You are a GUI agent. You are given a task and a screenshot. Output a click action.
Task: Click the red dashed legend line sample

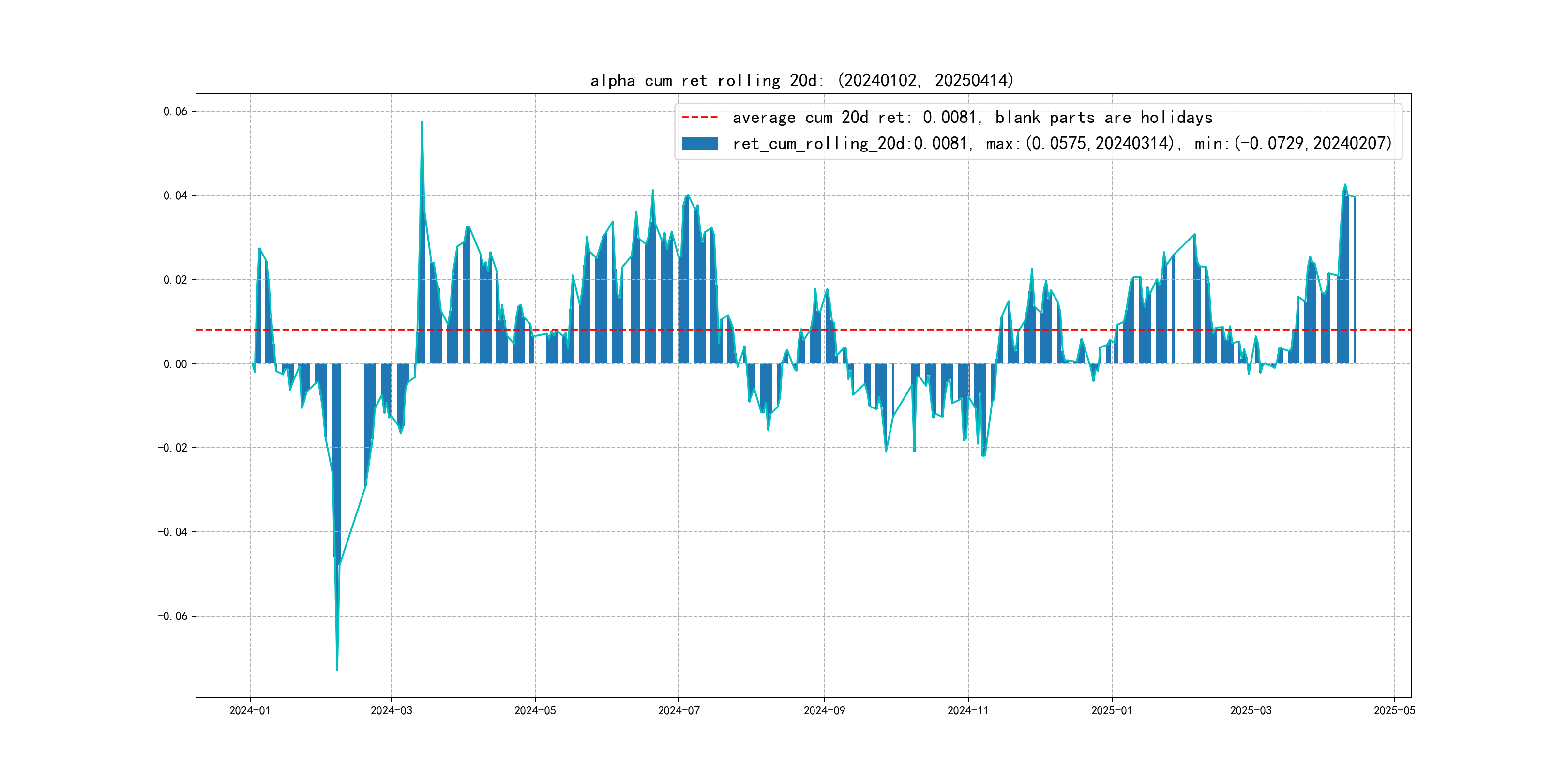pyautogui.click(x=699, y=118)
